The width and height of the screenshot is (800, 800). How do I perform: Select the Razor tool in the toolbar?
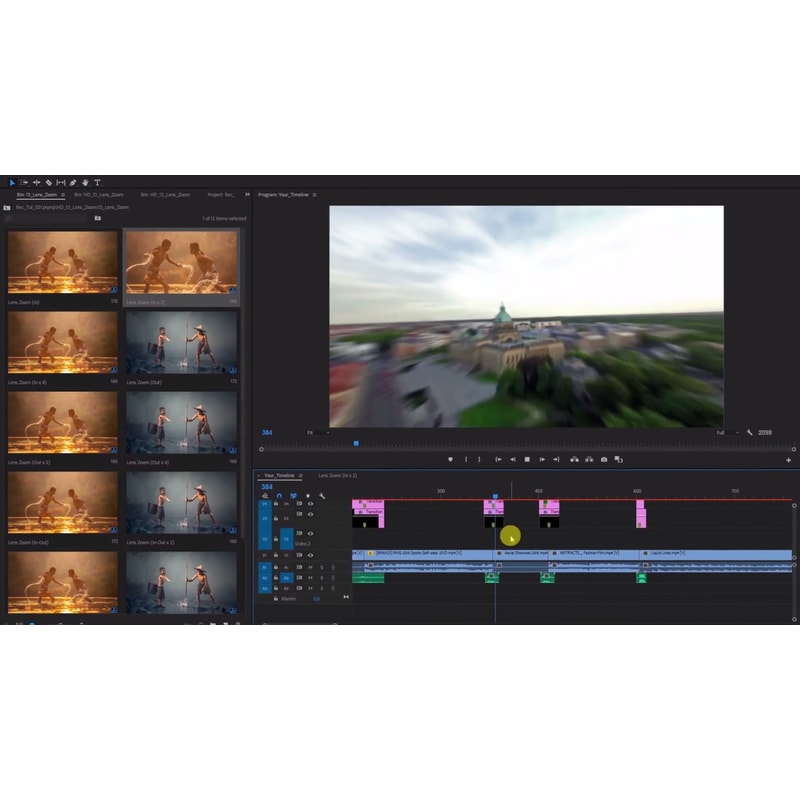point(48,183)
